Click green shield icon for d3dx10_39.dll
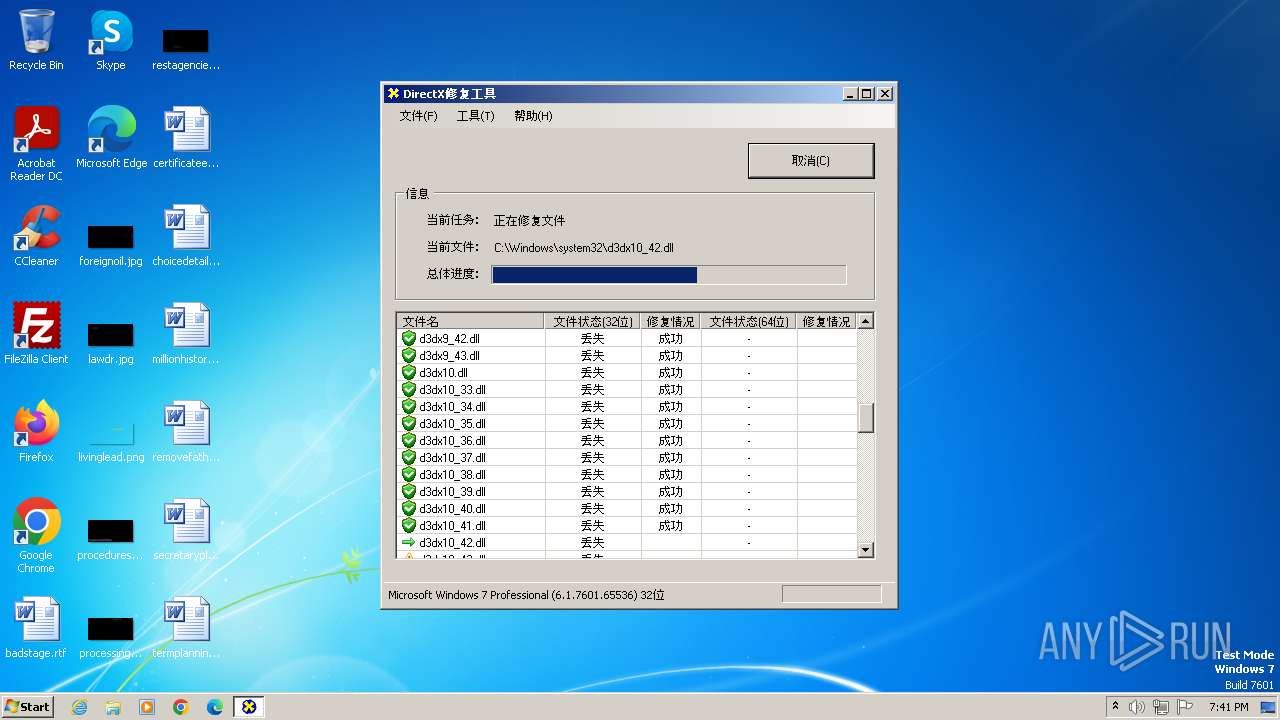 (409, 492)
